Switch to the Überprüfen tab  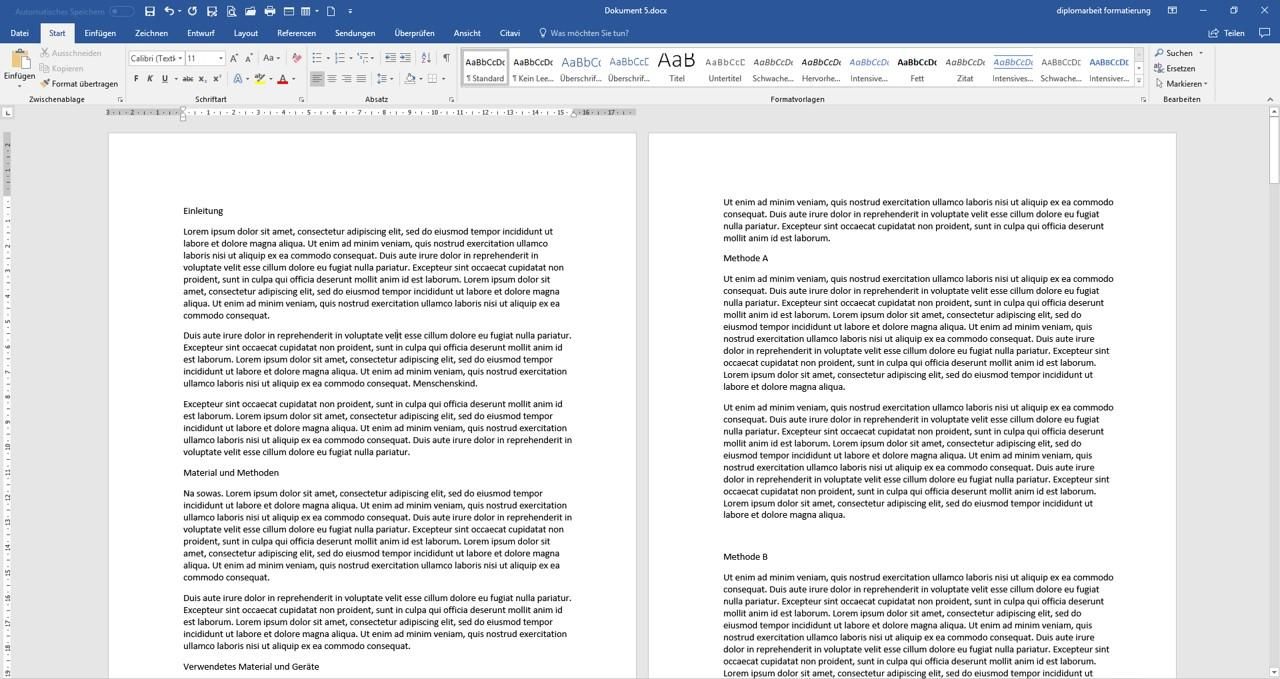415,33
